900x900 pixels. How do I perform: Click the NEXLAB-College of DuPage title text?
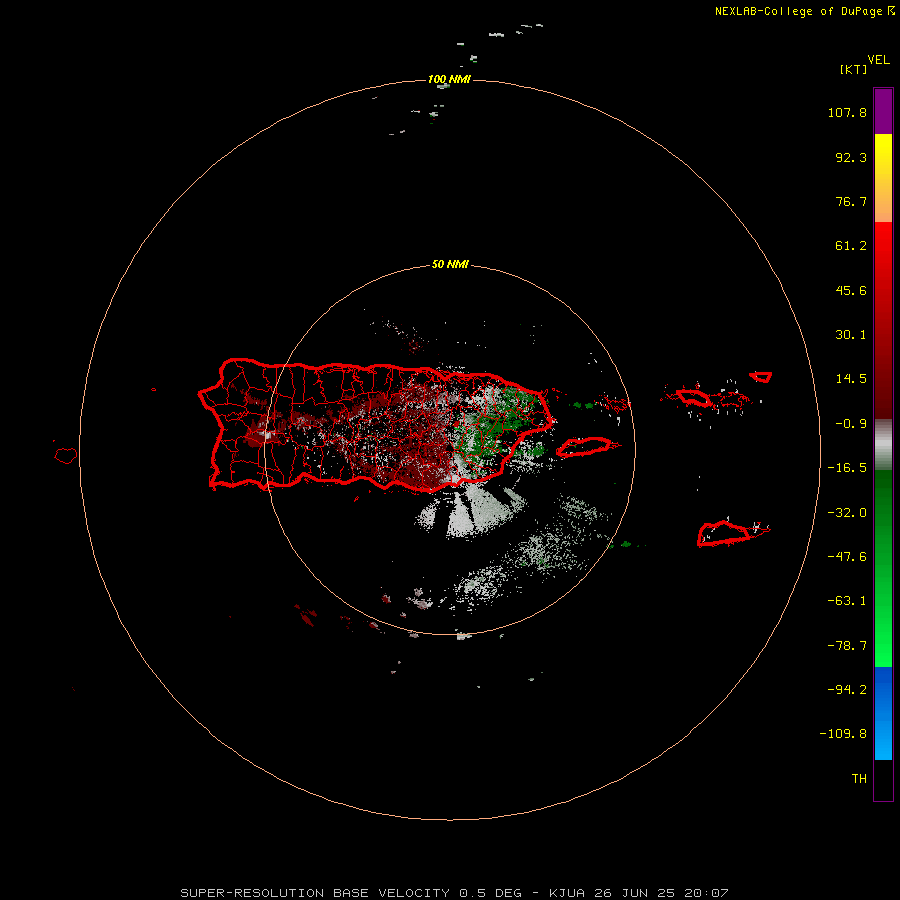pos(800,11)
